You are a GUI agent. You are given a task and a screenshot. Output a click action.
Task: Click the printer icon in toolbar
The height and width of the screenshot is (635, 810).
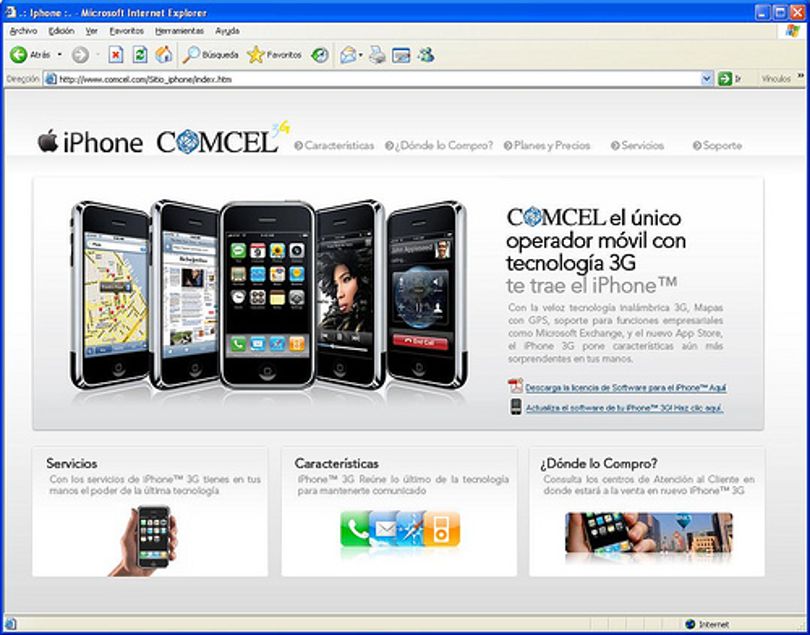point(377,55)
